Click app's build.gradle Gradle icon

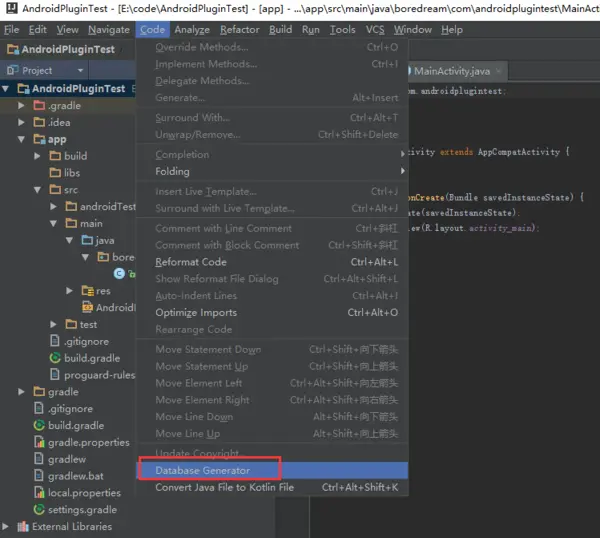click(x=55, y=358)
